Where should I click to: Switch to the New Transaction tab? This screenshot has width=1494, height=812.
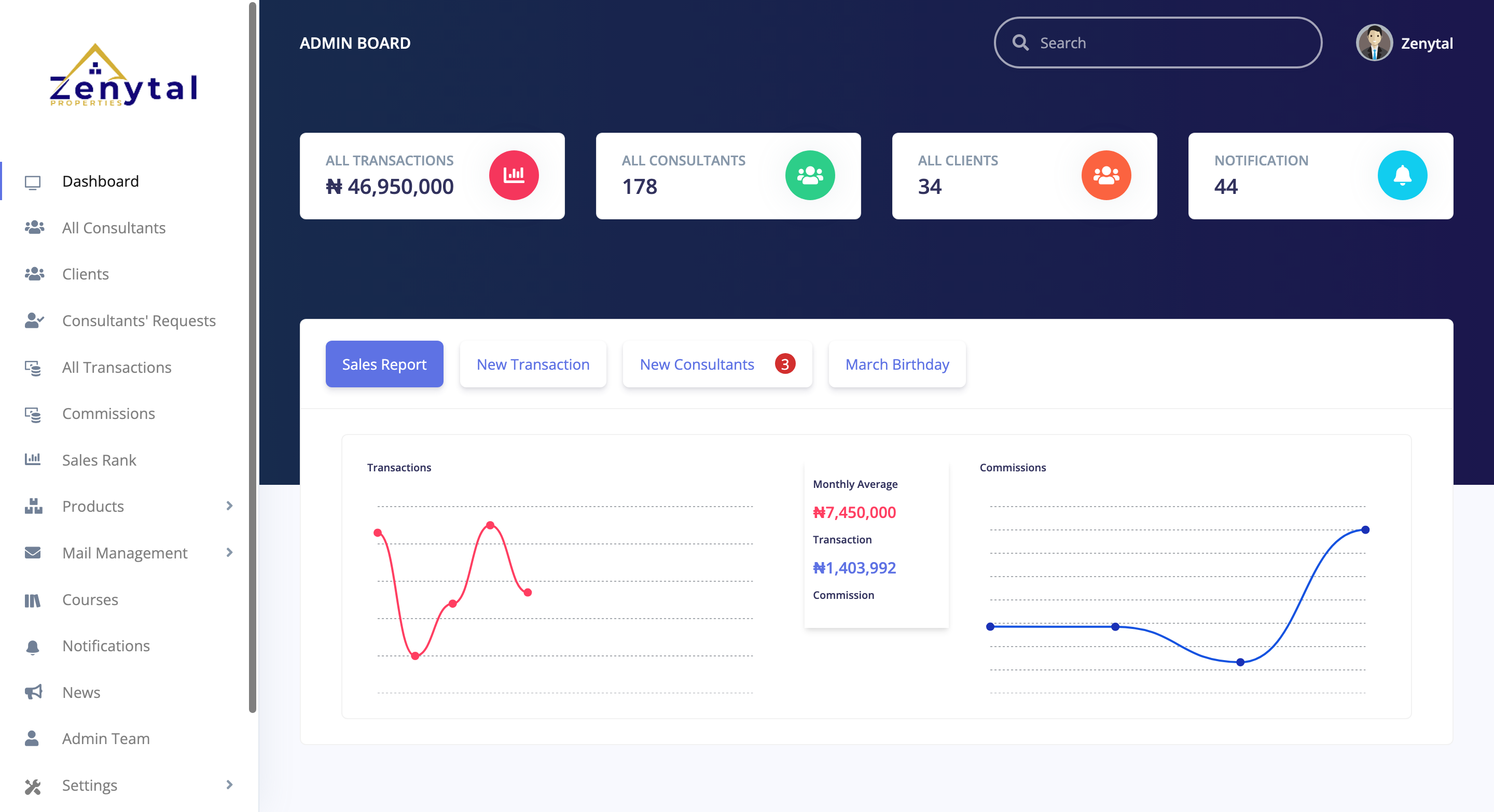pyautogui.click(x=532, y=364)
